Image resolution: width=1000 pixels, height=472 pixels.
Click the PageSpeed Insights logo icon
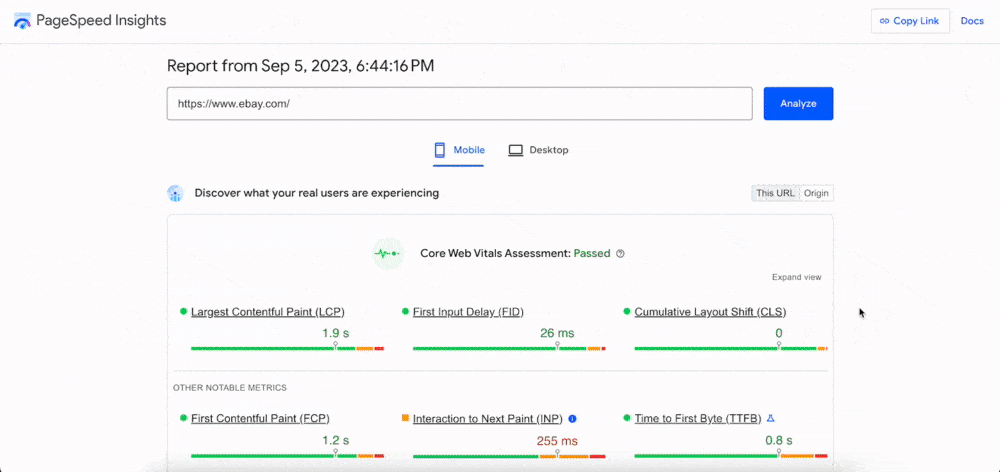(x=22, y=21)
